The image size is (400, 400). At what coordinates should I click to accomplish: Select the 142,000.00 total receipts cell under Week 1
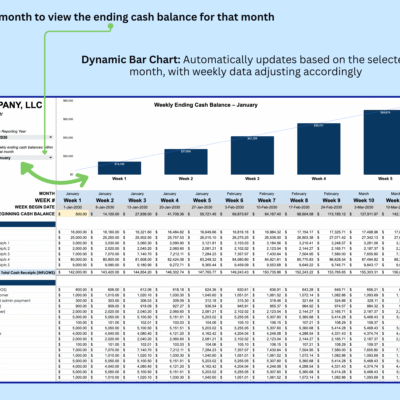pos(73,273)
